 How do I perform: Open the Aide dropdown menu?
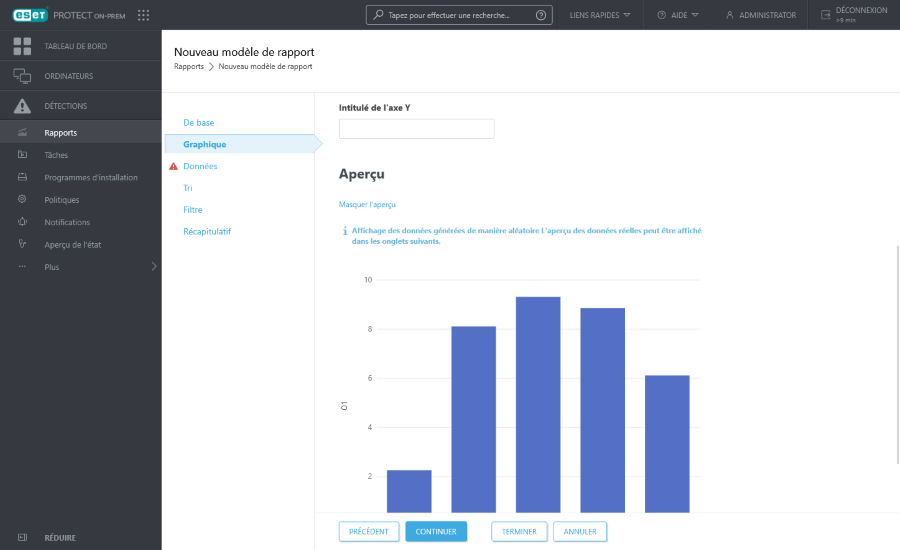coord(678,15)
